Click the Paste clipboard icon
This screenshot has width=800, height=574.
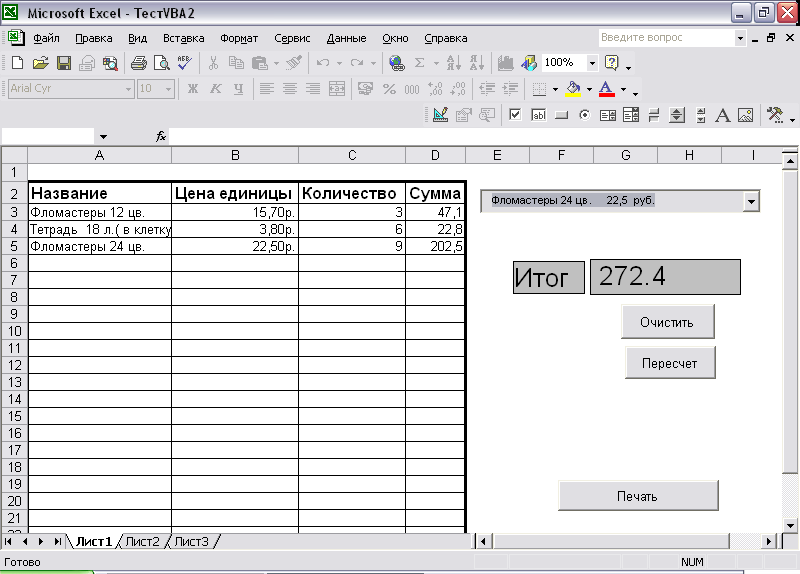coord(260,63)
